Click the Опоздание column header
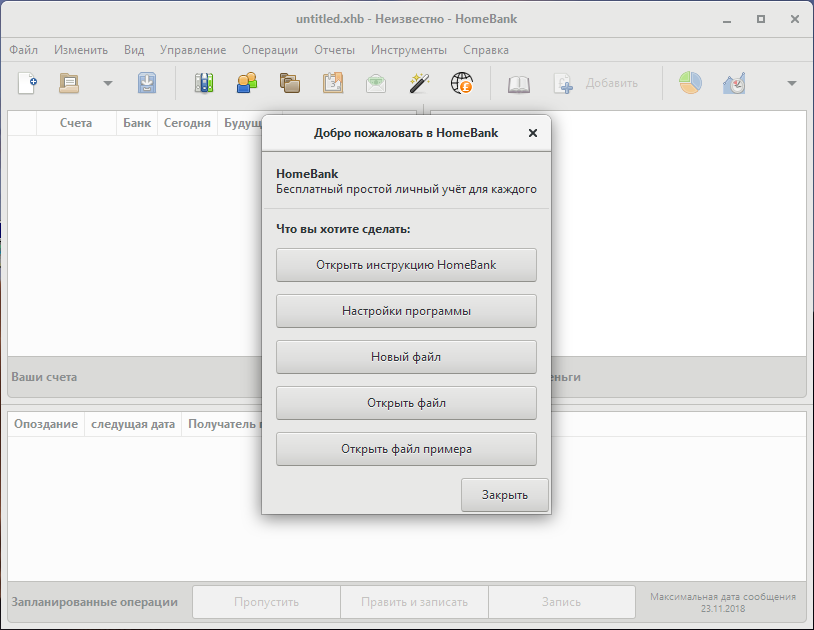The image size is (814, 630). tap(46, 424)
